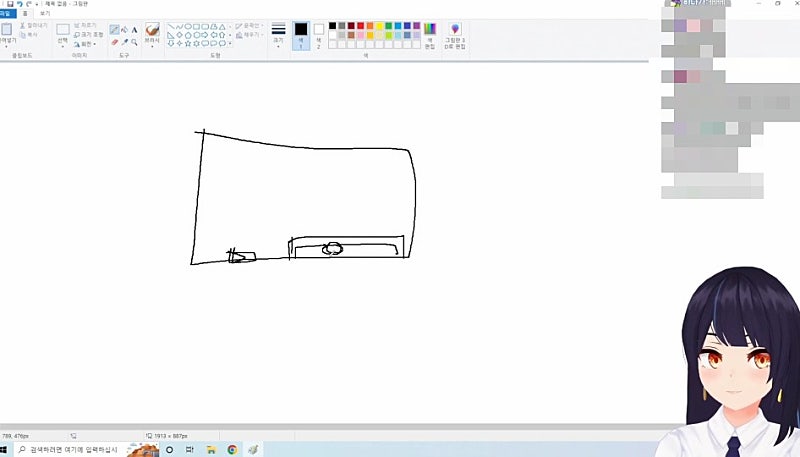Viewport: 800px width, 457px height.
Task: Select the Eraser tool
Action: (113, 42)
